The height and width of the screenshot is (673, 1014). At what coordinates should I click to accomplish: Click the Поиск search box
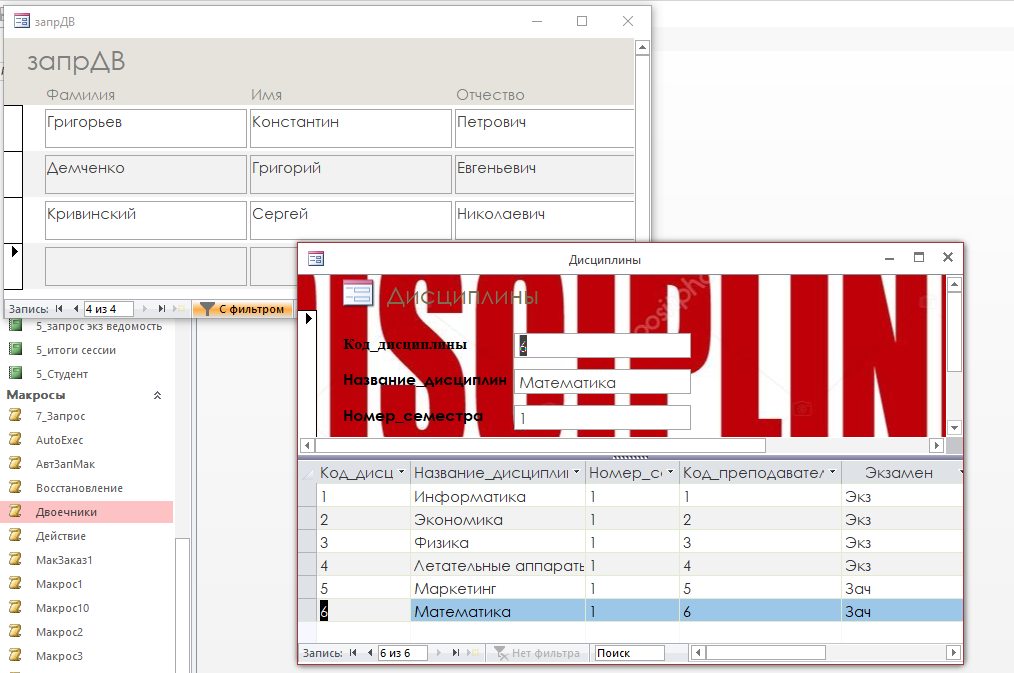(629, 653)
